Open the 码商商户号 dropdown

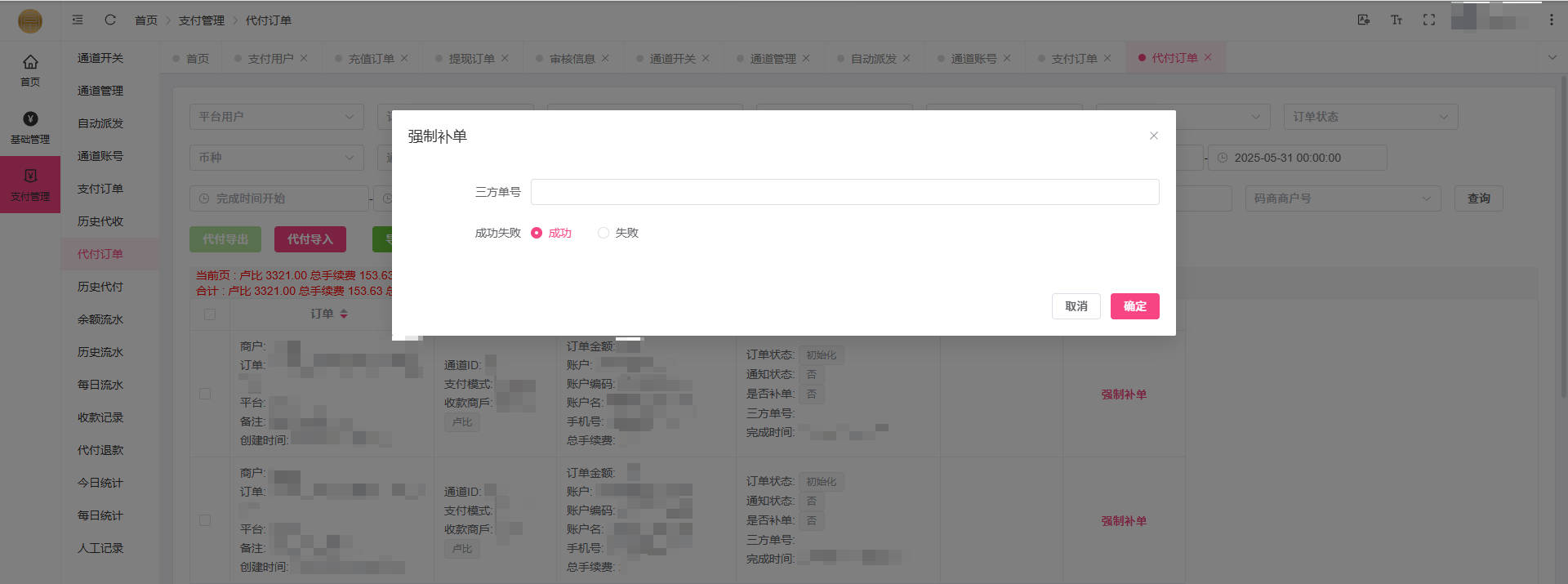pyautogui.click(x=1342, y=198)
